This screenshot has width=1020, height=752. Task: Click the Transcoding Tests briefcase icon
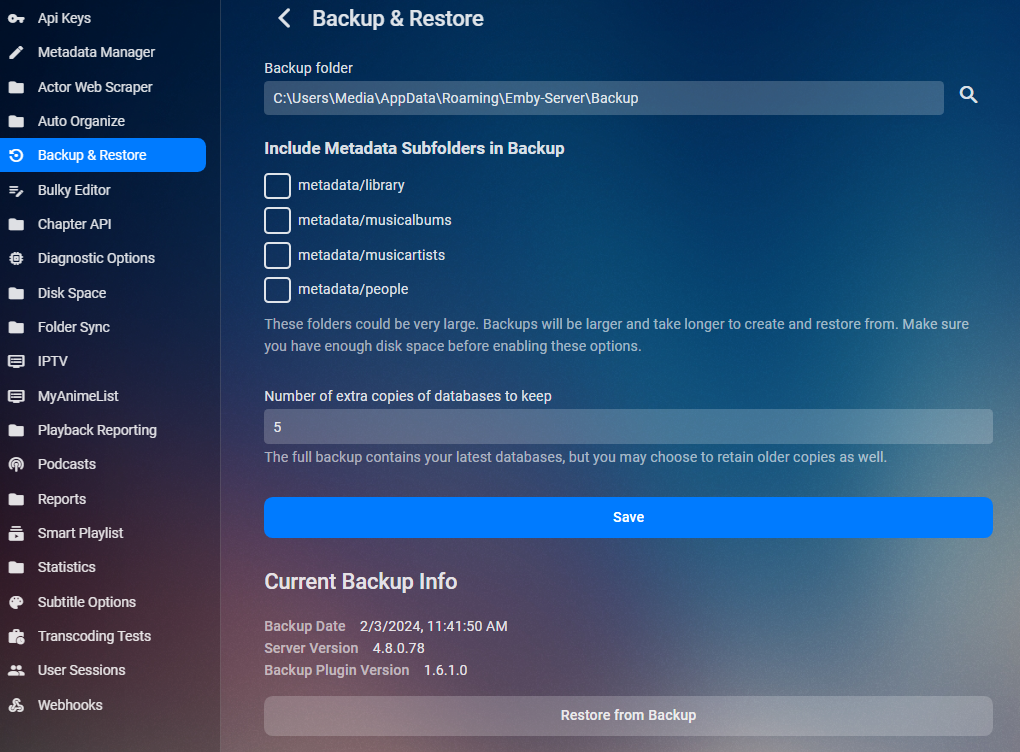(x=16, y=636)
